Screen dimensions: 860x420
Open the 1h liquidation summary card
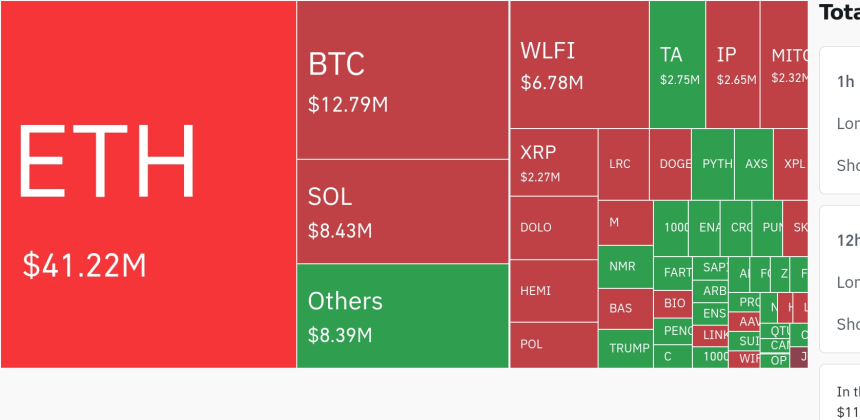(840, 120)
